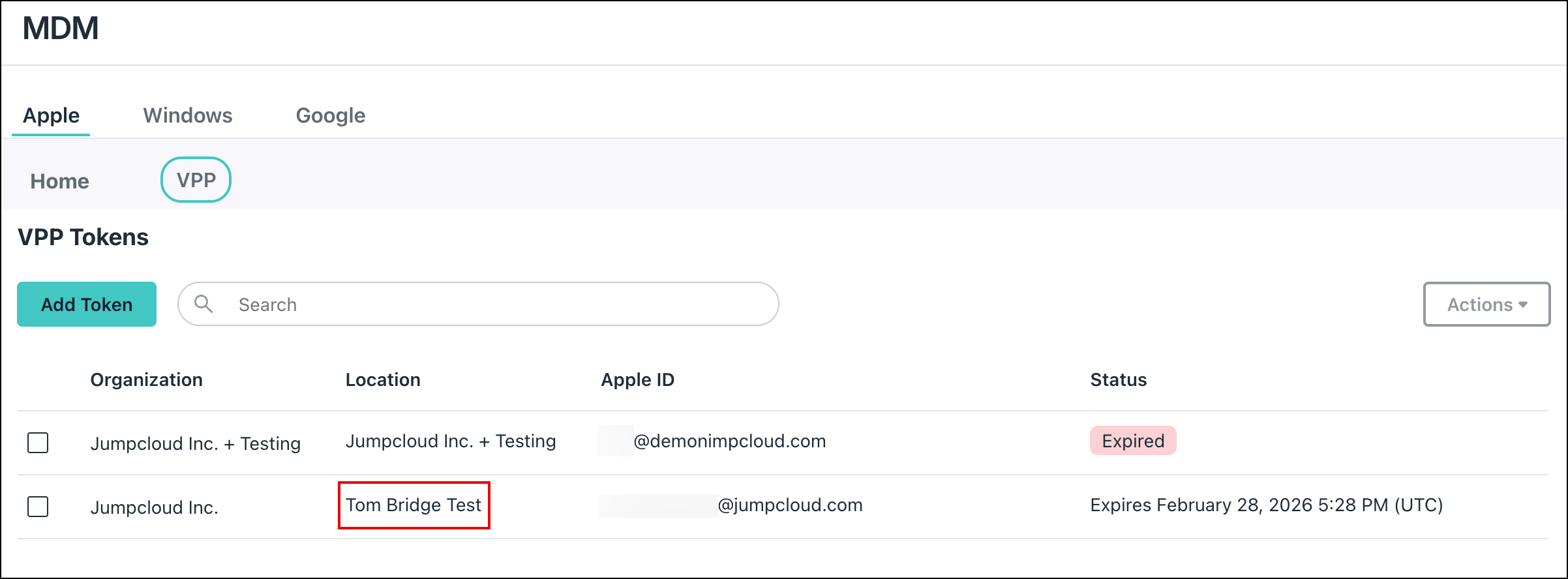Screen dimensions: 1568x579
Task: Navigate to the Home section
Action: click(59, 181)
